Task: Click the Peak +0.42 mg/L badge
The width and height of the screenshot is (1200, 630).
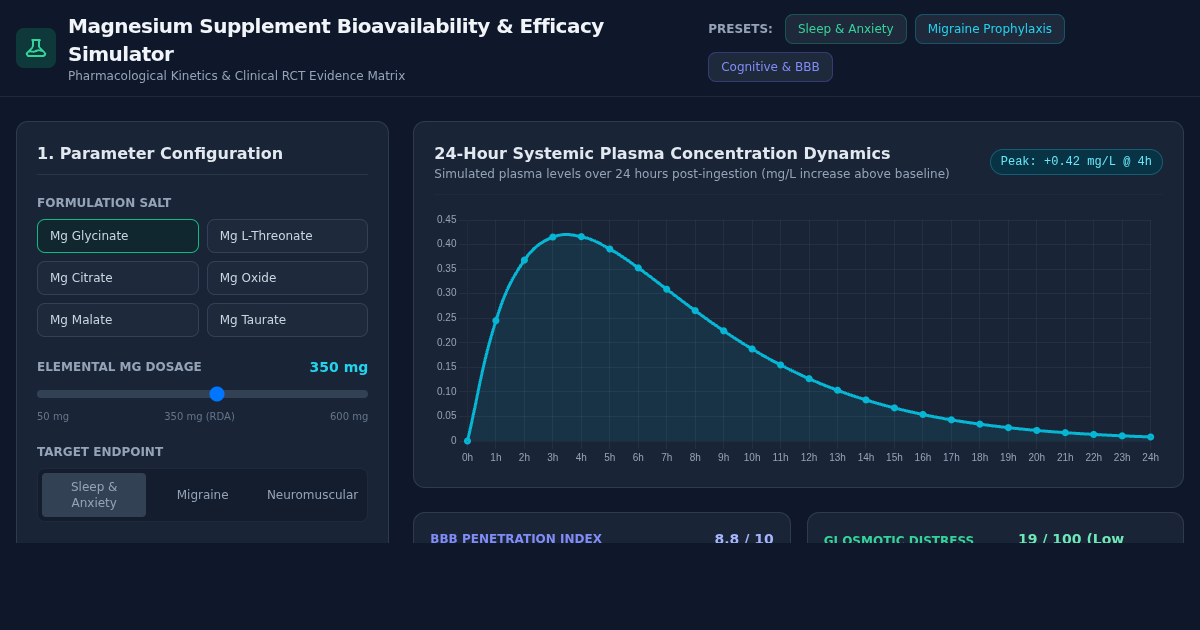Action: pos(1076,162)
